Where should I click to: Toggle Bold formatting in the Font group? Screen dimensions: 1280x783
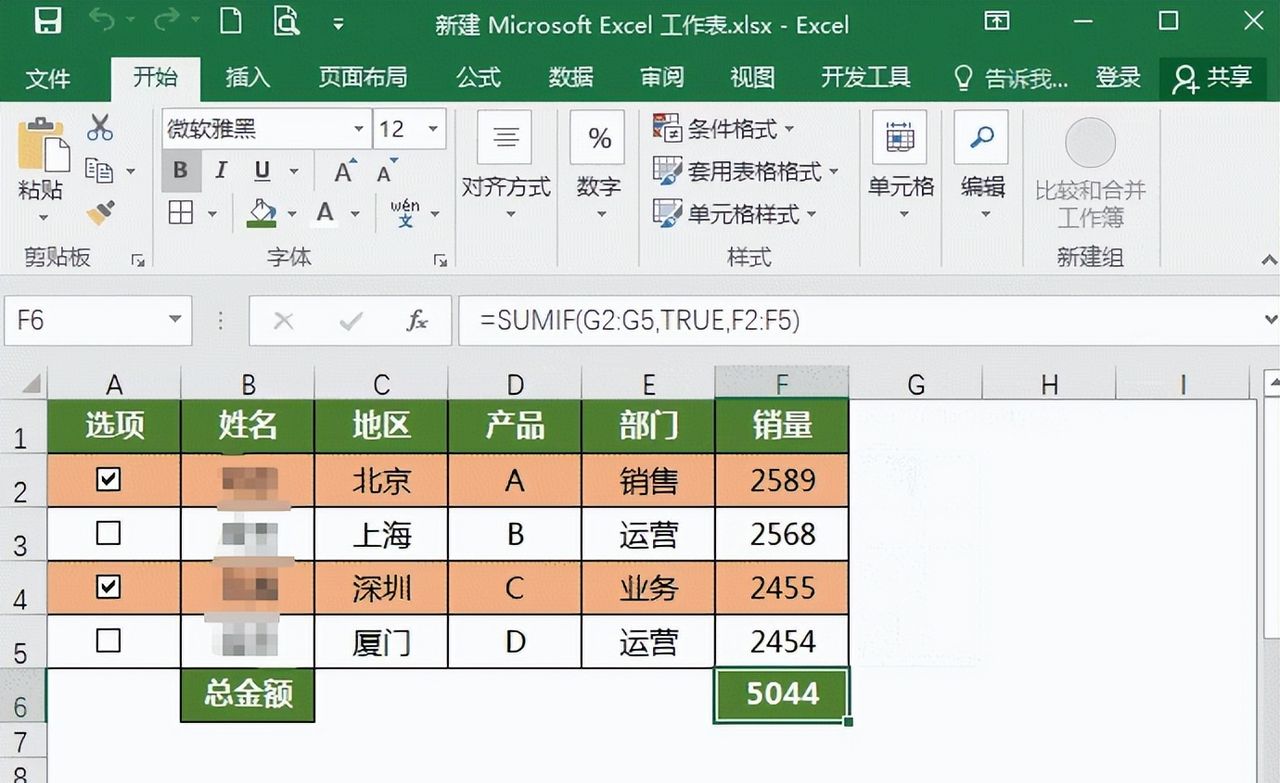(180, 170)
